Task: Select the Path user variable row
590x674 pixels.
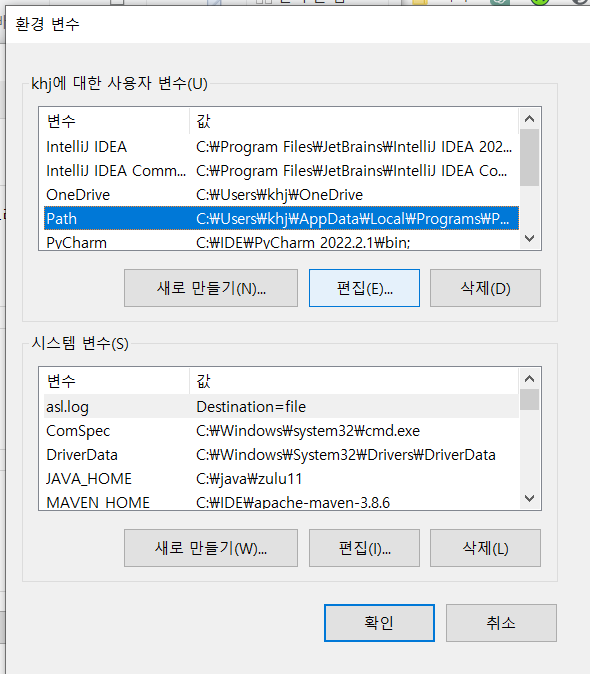Action: coord(281,219)
